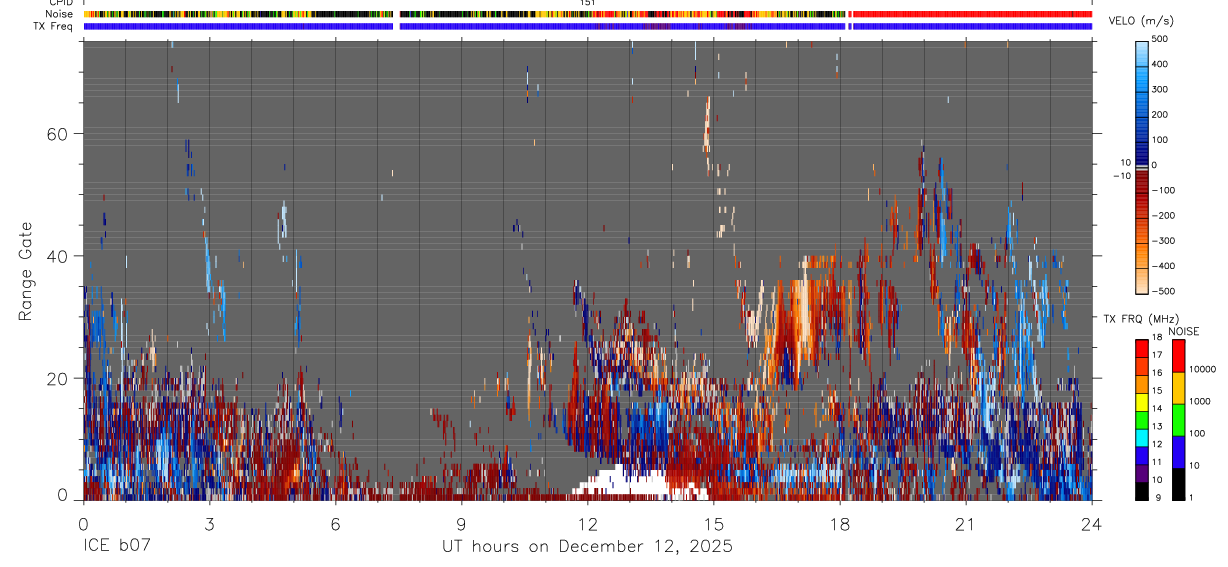This screenshot has width=1228, height=567.
Task: Click the 500 tick on velocity scale
Action: 1161,39
